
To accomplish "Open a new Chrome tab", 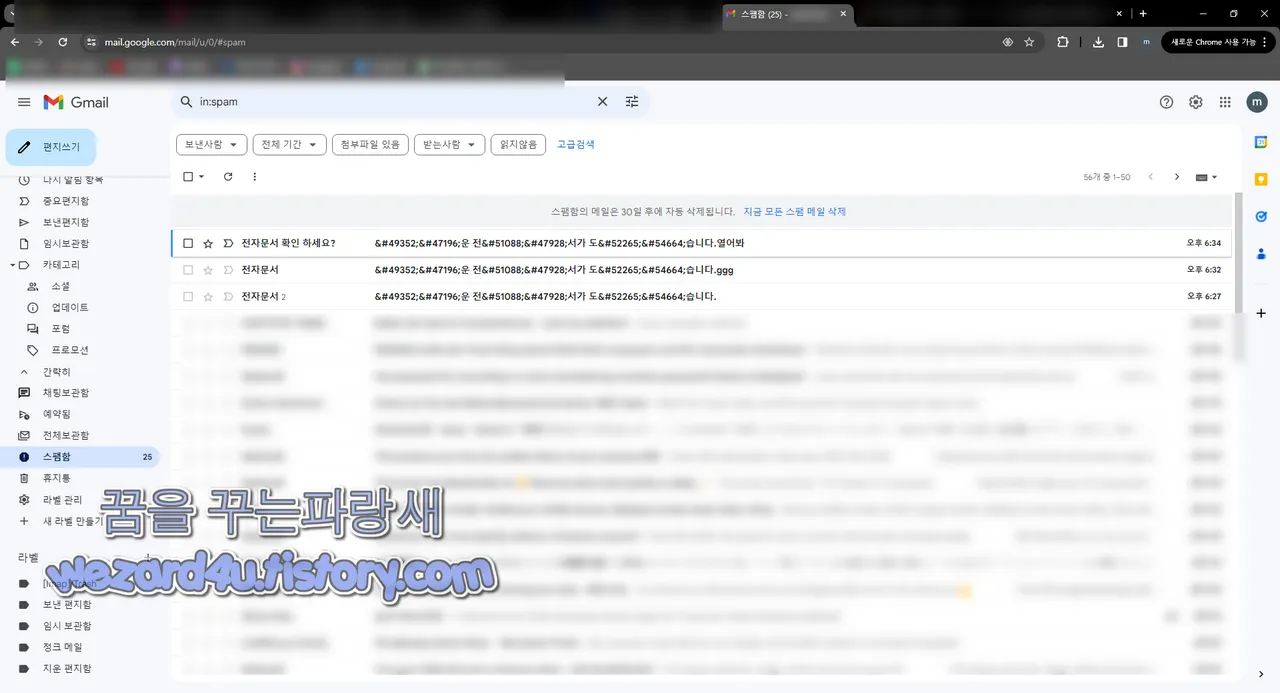I will coord(1143,14).
